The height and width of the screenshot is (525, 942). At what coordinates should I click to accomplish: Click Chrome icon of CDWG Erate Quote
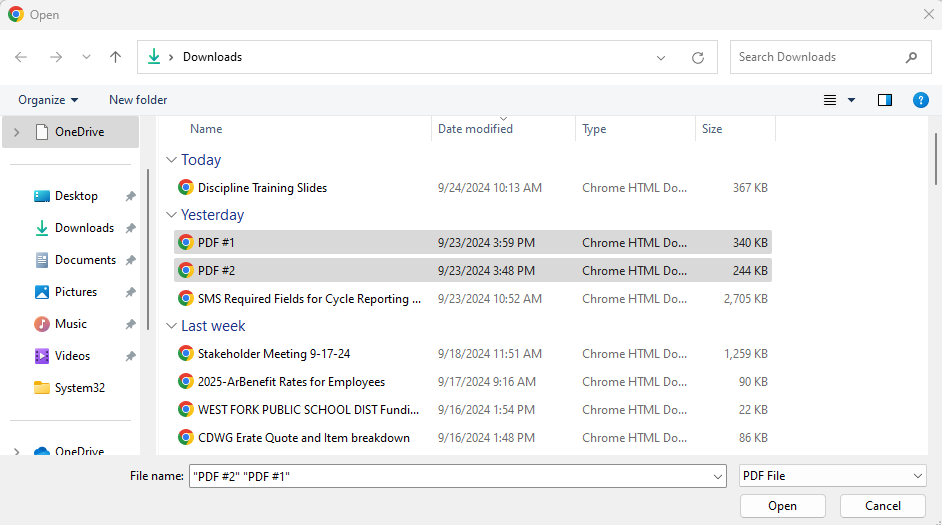click(186, 437)
